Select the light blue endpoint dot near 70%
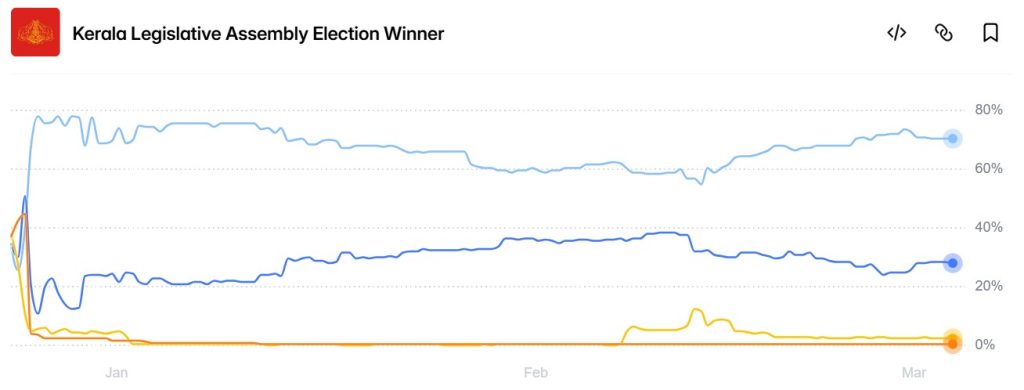The height and width of the screenshot is (390, 1024). (952, 138)
